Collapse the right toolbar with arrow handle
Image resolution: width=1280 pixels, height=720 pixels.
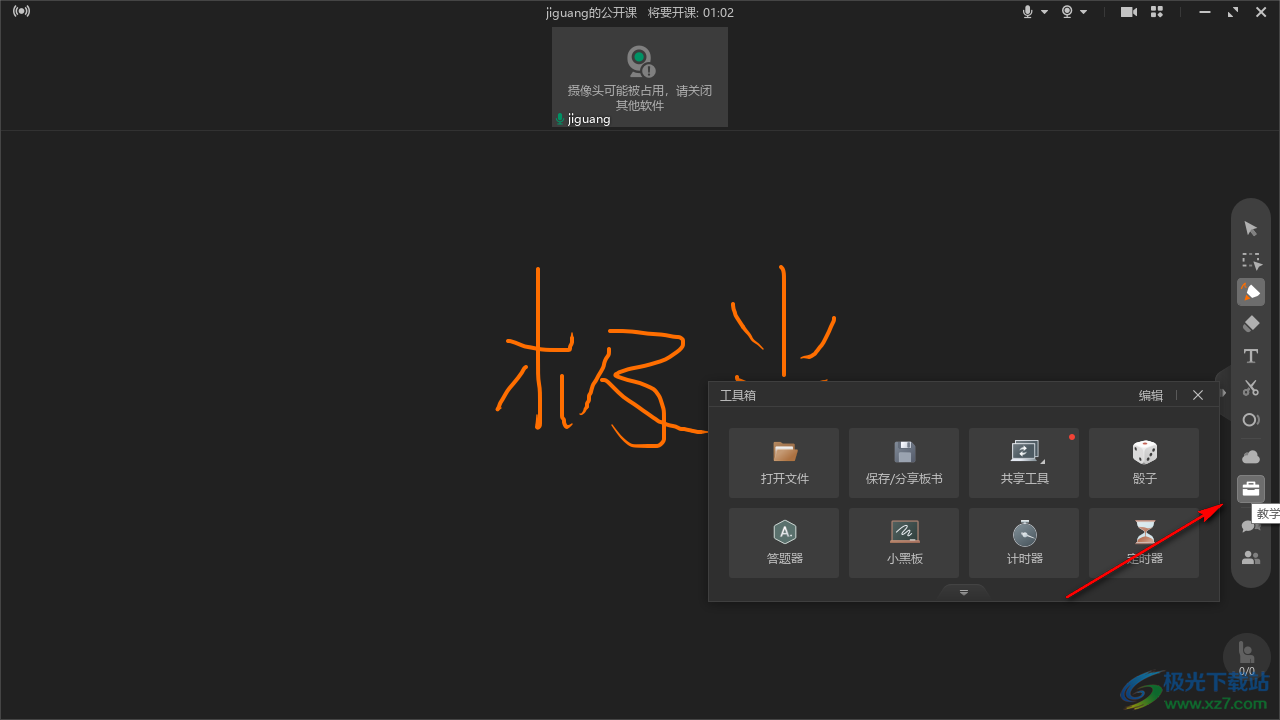click(x=1223, y=393)
